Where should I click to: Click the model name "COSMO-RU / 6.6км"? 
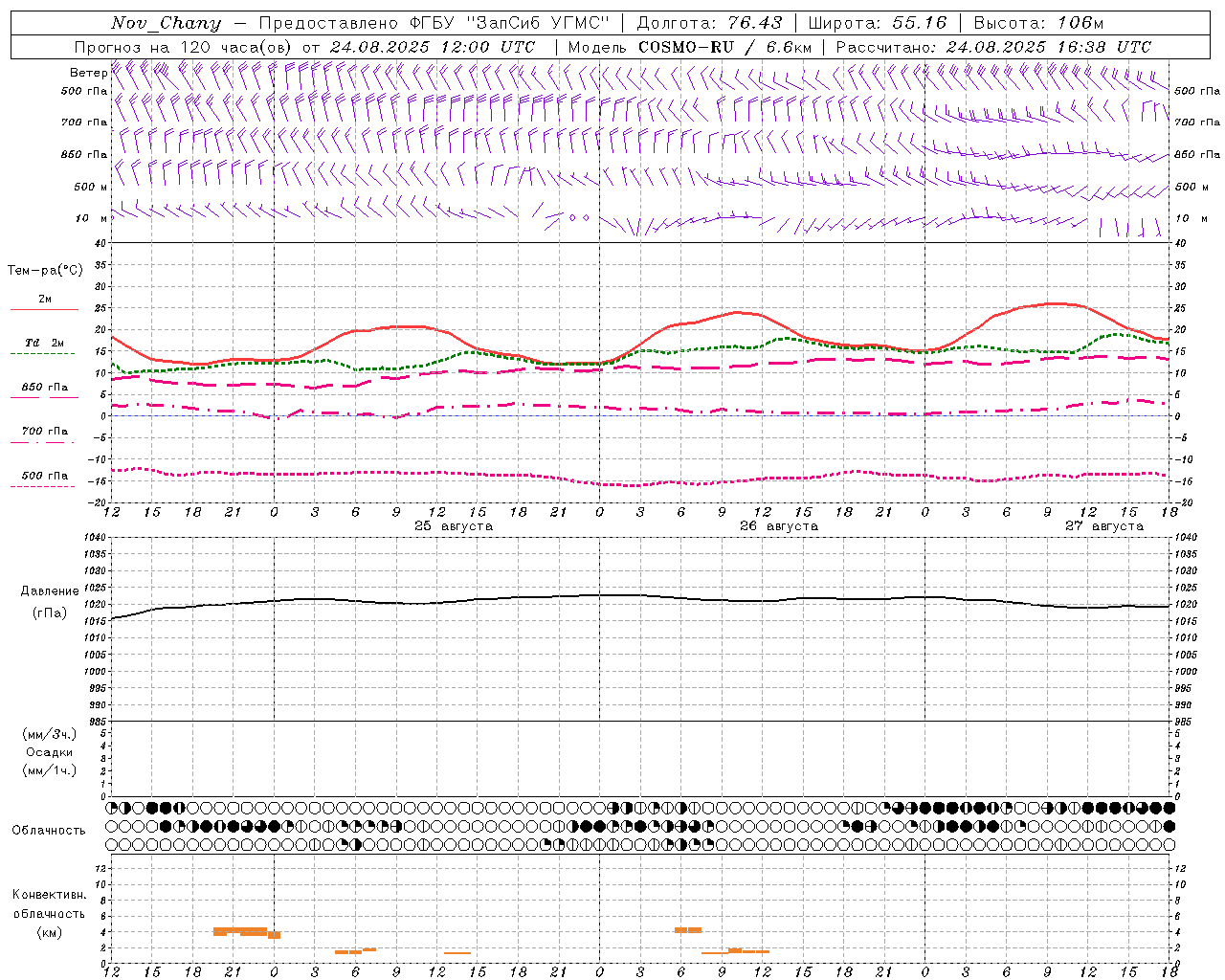click(x=724, y=47)
